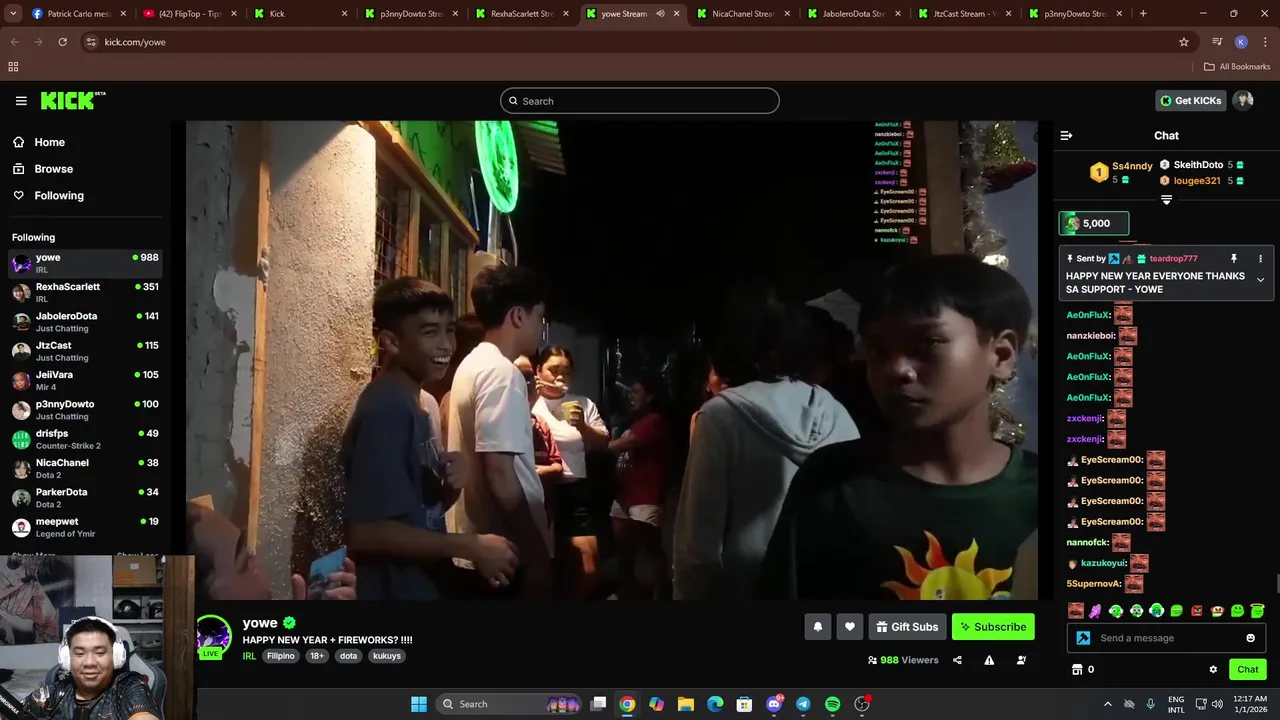Viewport: 1280px width, 720px height.
Task: Open a new browser tab
Action: (x=1143, y=14)
